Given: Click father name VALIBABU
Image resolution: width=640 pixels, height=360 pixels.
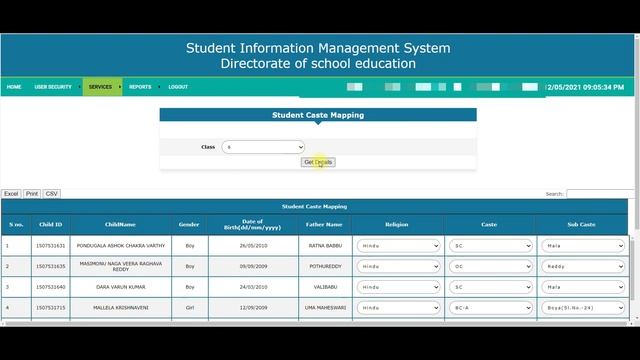Looking at the screenshot, I should (x=325, y=287).
